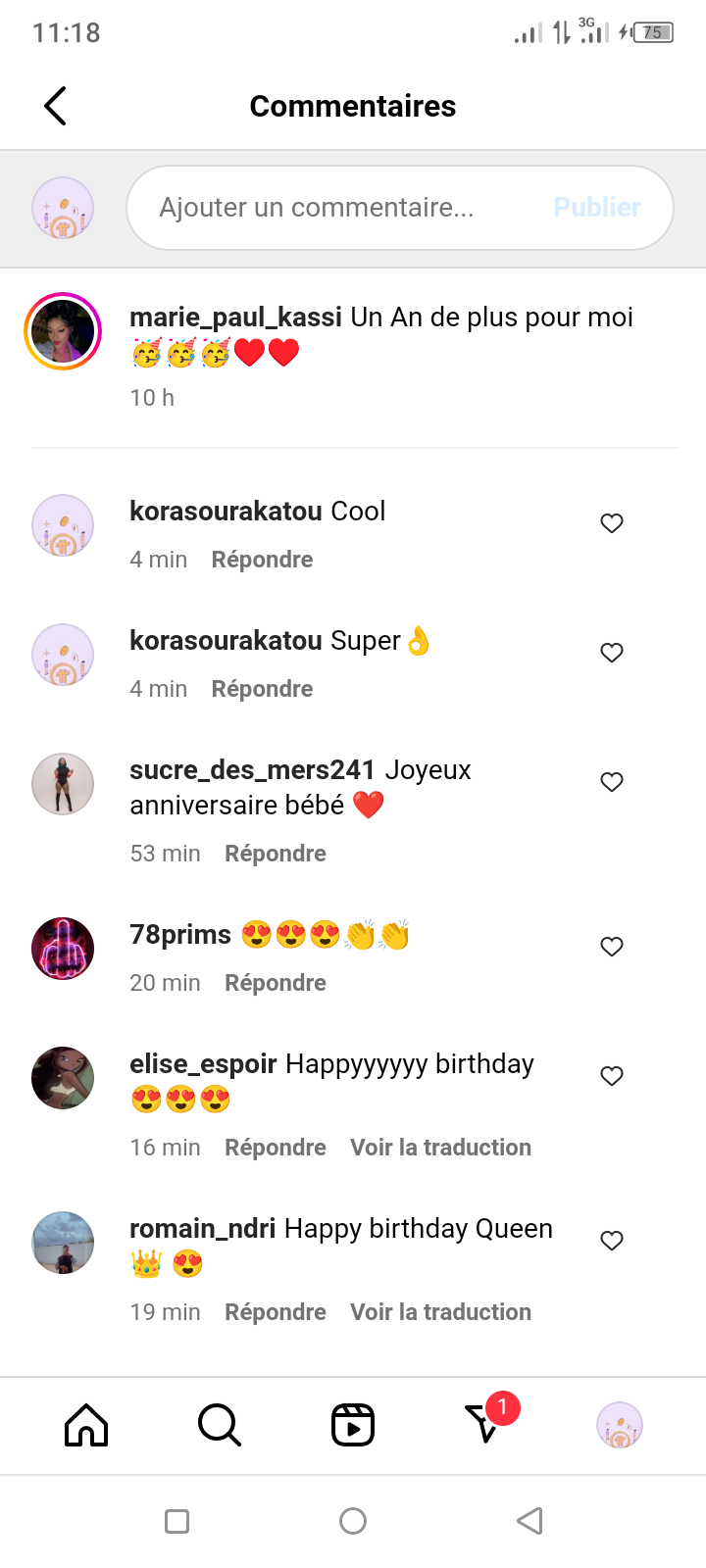
Task: Focus the "Ajouter un commentaire" field
Action: tap(333, 208)
